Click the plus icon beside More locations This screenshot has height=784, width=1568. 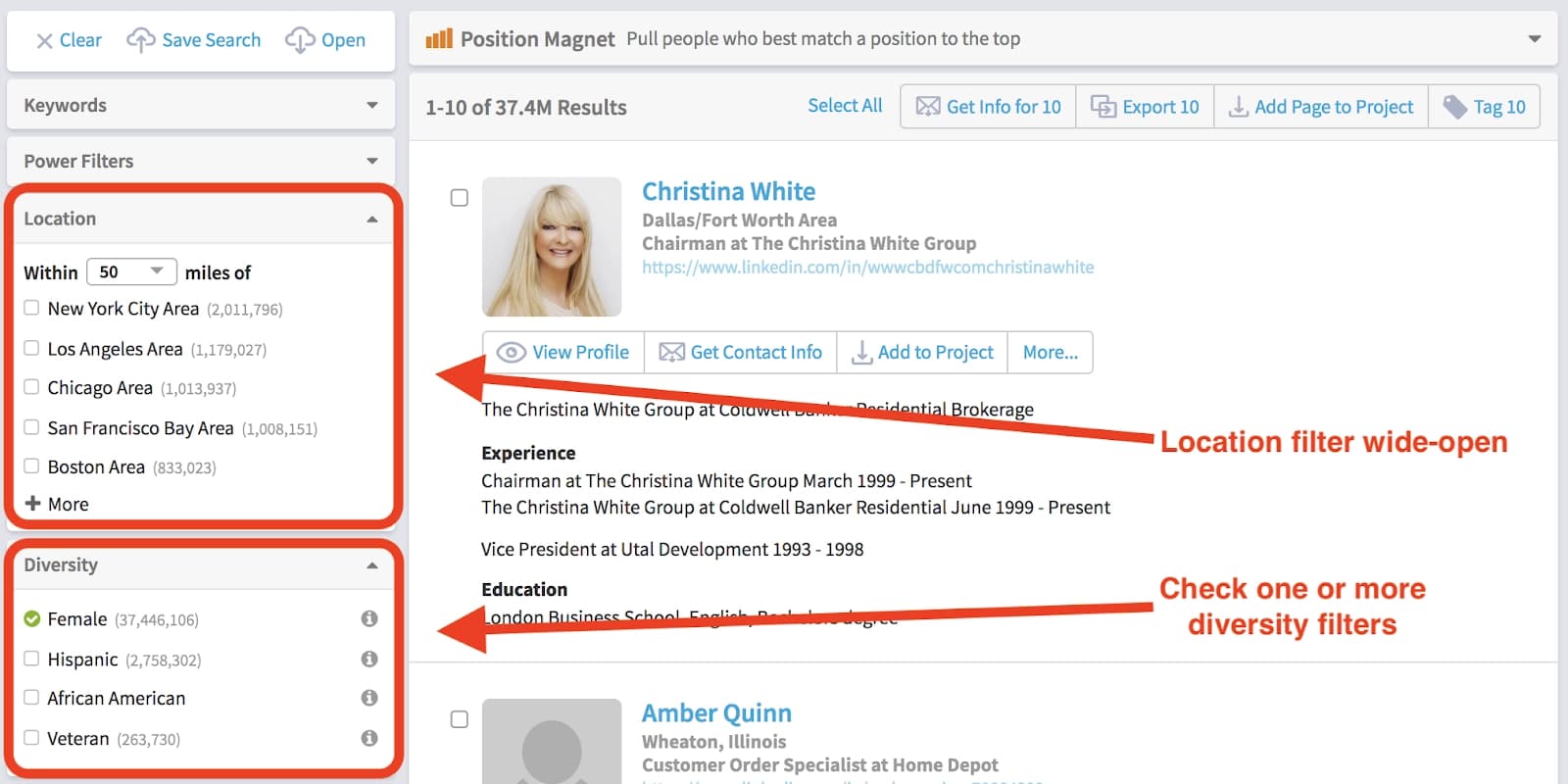(32, 504)
